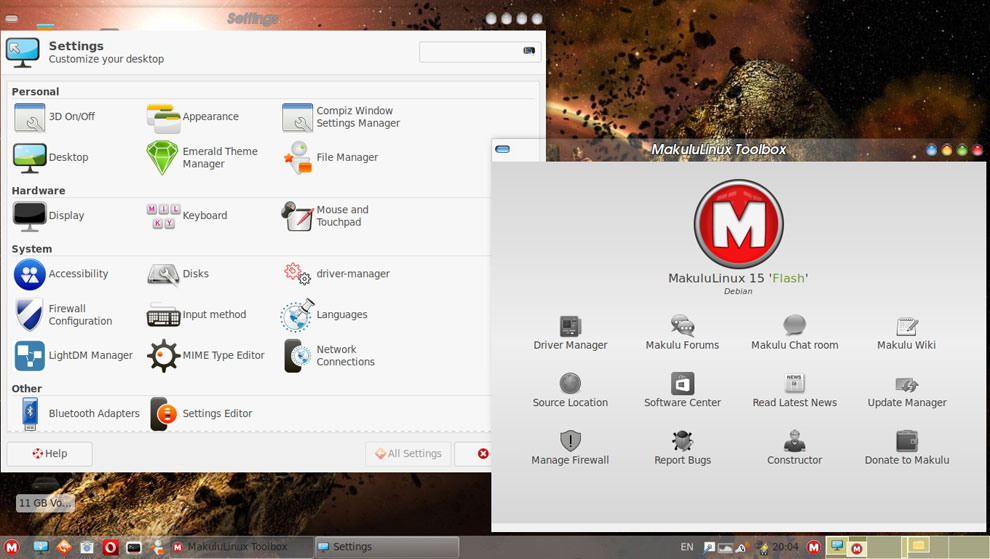Open Donate to Makulu
990x559 pixels.
pos(907,448)
